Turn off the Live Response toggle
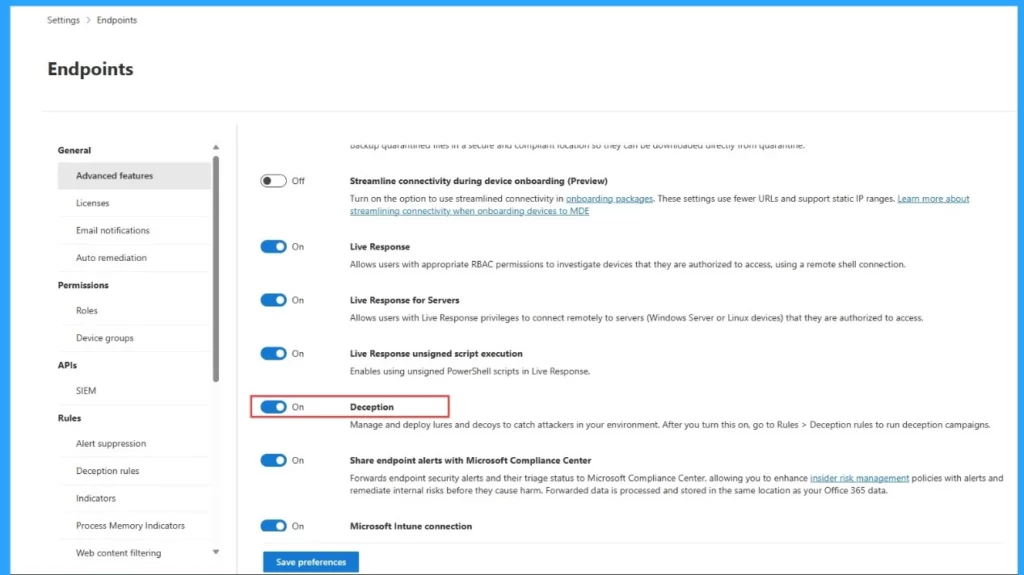This screenshot has height=575, width=1024. pyautogui.click(x=273, y=246)
